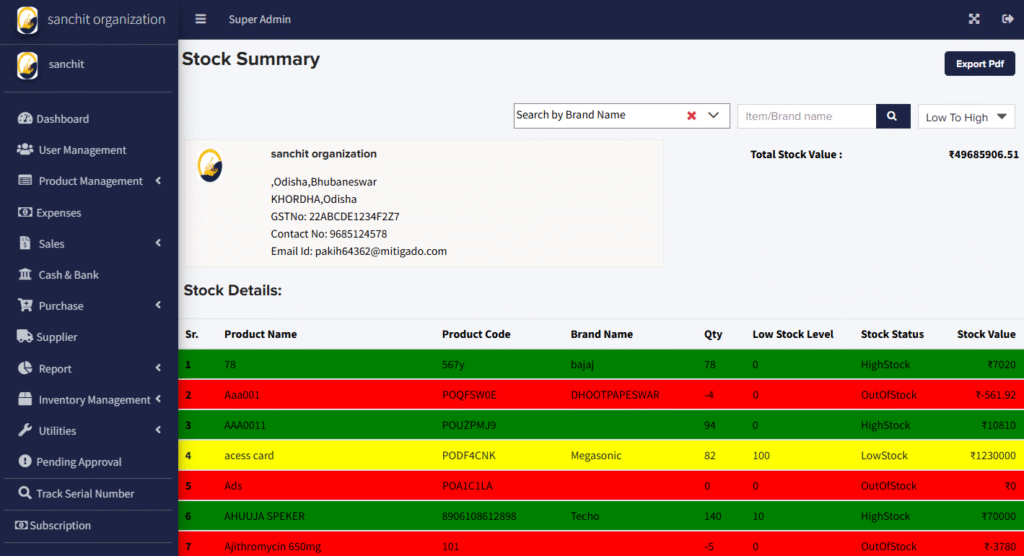Screen dimensions: 1024x556
Task: Click the logout icon at top right
Action: click(1006, 19)
